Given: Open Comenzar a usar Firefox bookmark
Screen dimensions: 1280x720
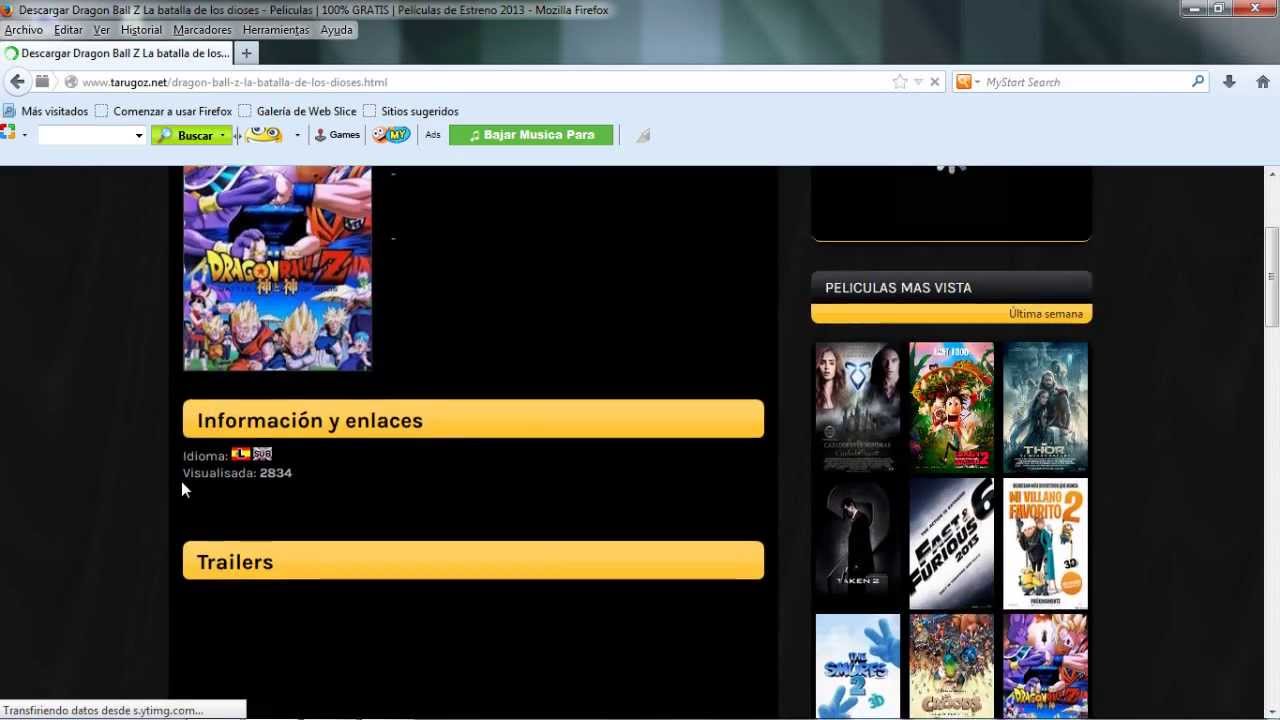Looking at the screenshot, I should click(164, 111).
